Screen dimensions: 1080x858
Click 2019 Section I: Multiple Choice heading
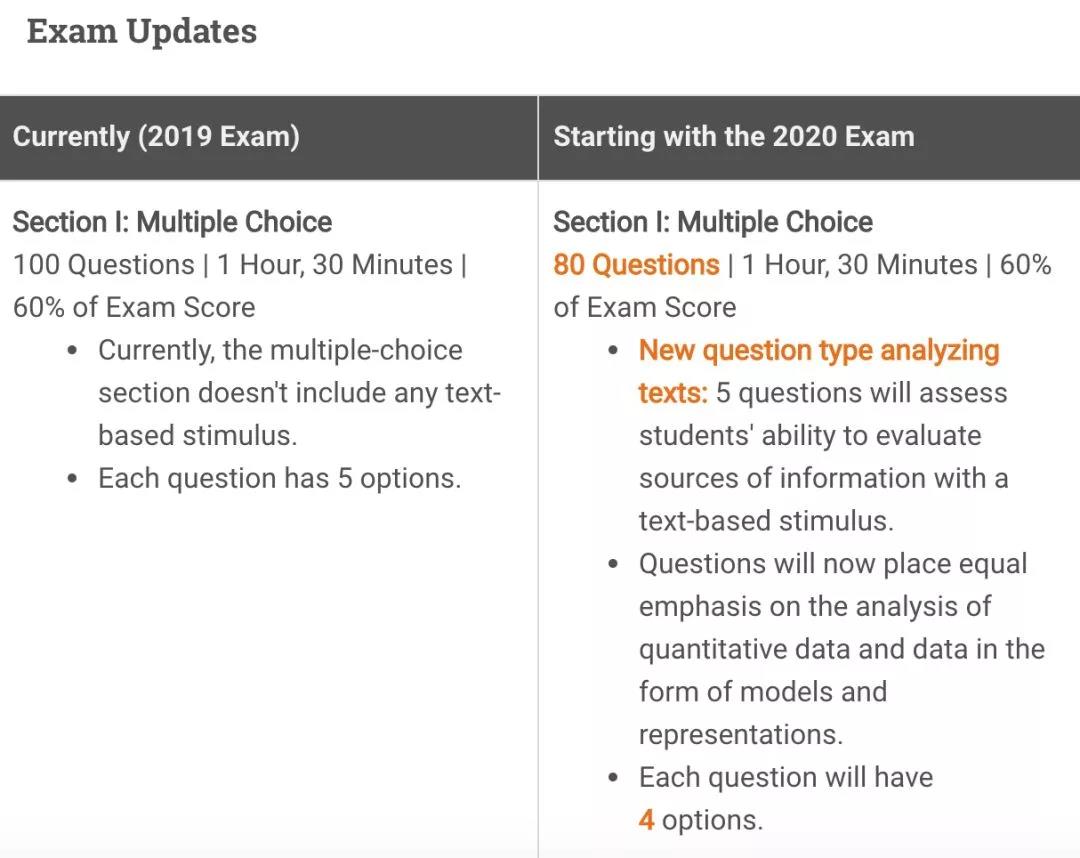pyautogui.click(x=172, y=222)
